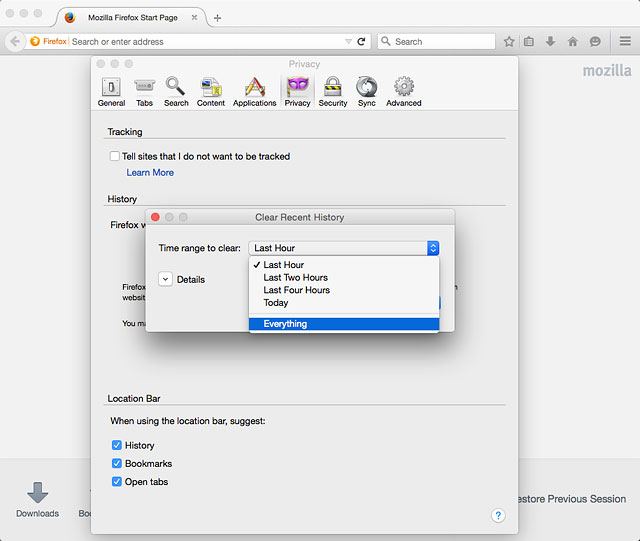Viewport: 640px width, 541px height.
Task: Reload the page with refresh icon
Action: 361,41
